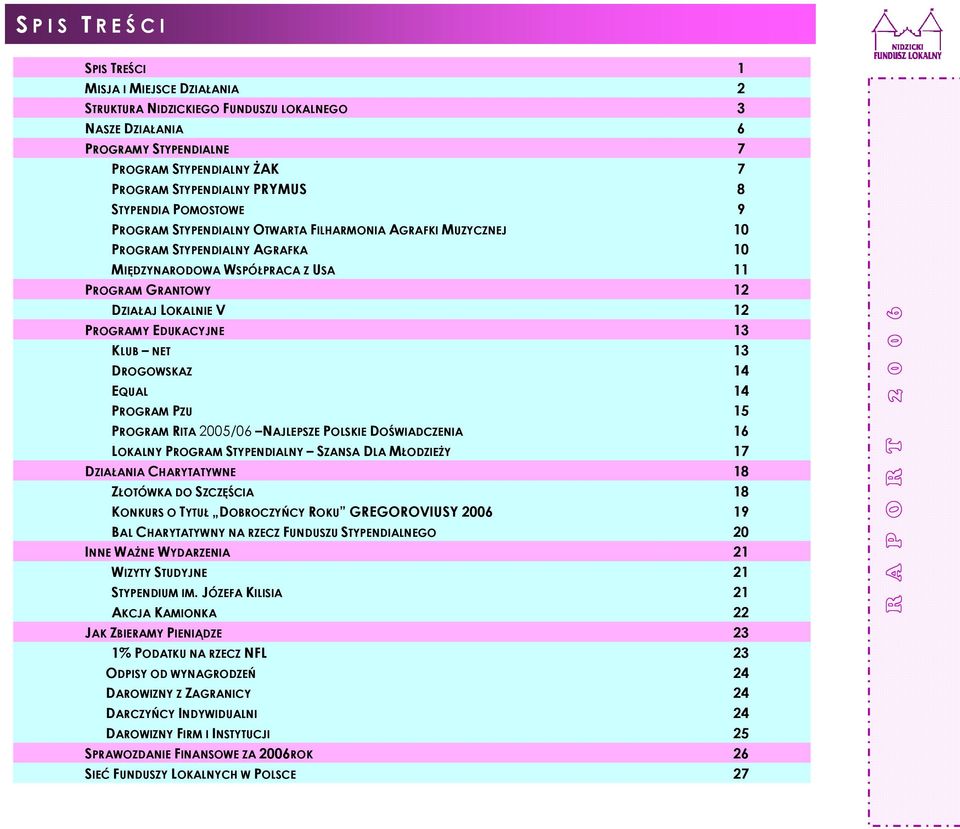Click page number 22 beside Akcja Kamionka
Image resolution: width=960 pixels, height=829 pixels.
click(x=741, y=613)
